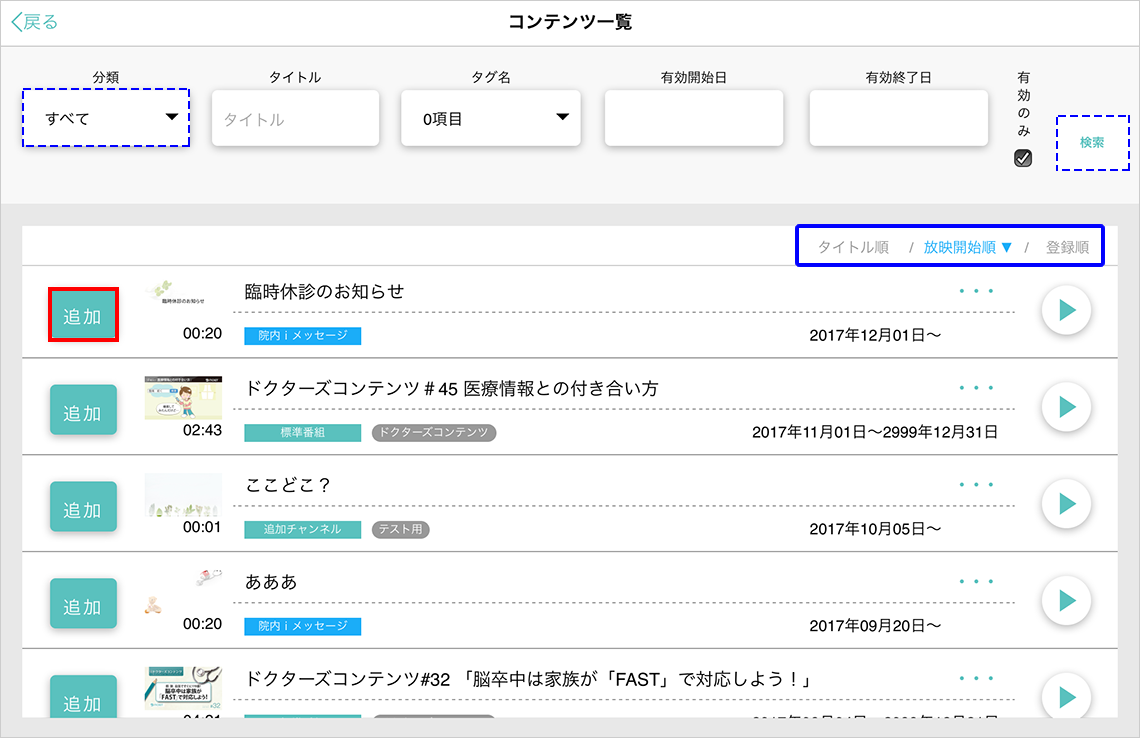
Task: Go back with the 戻る button
Action: [x=35, y=22]
